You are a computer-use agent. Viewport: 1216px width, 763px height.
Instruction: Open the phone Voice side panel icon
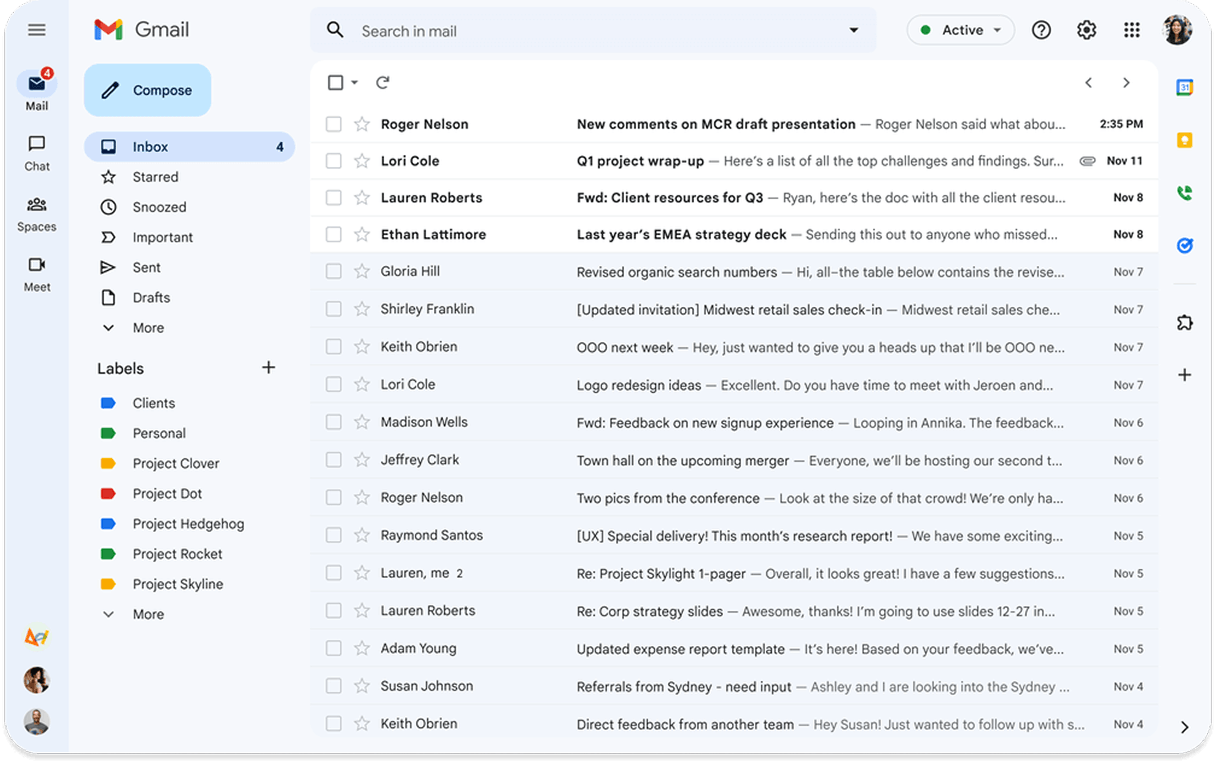coord(1185,193)
